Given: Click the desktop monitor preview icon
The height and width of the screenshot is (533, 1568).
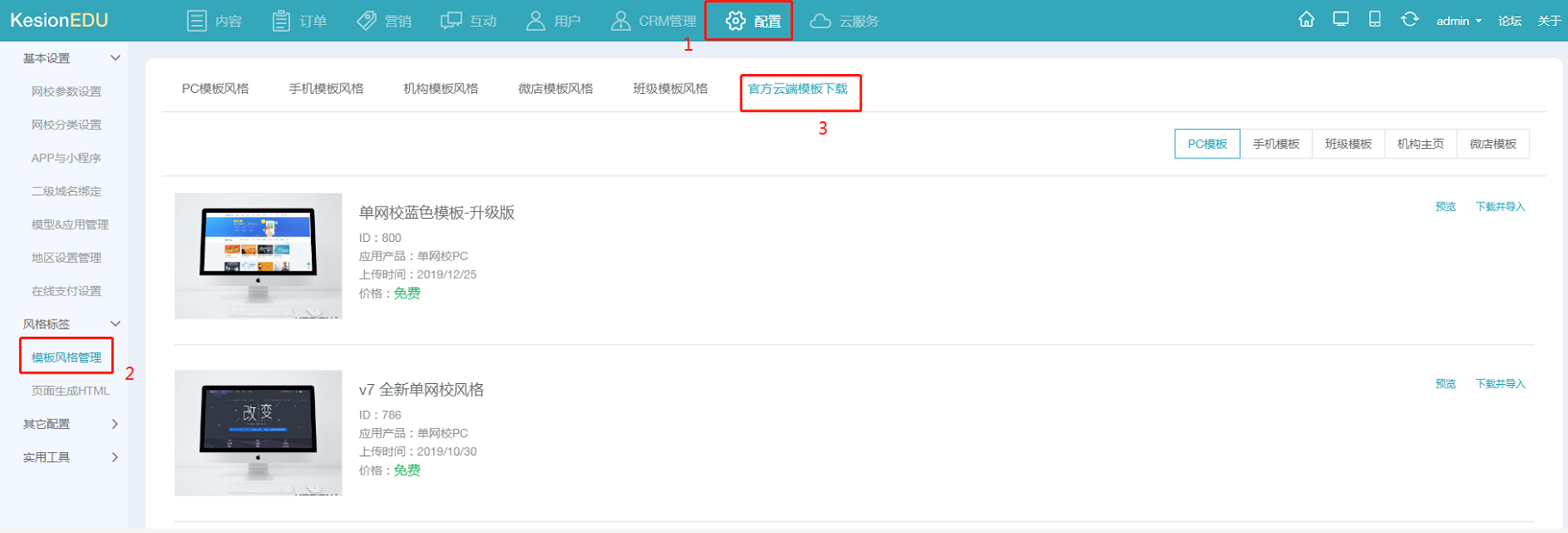Looking at the screenshot, I should [x=1341, y=20].
